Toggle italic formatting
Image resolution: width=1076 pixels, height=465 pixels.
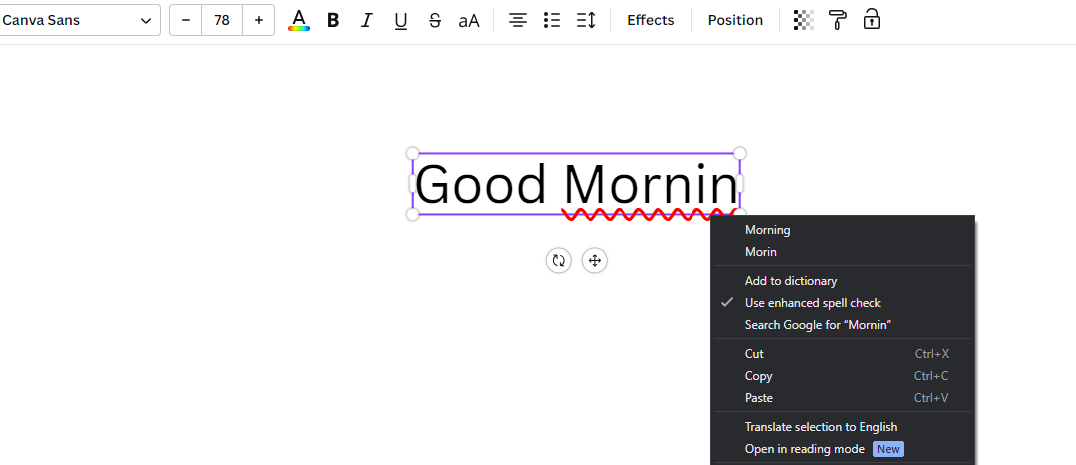(x=366, y=21)
